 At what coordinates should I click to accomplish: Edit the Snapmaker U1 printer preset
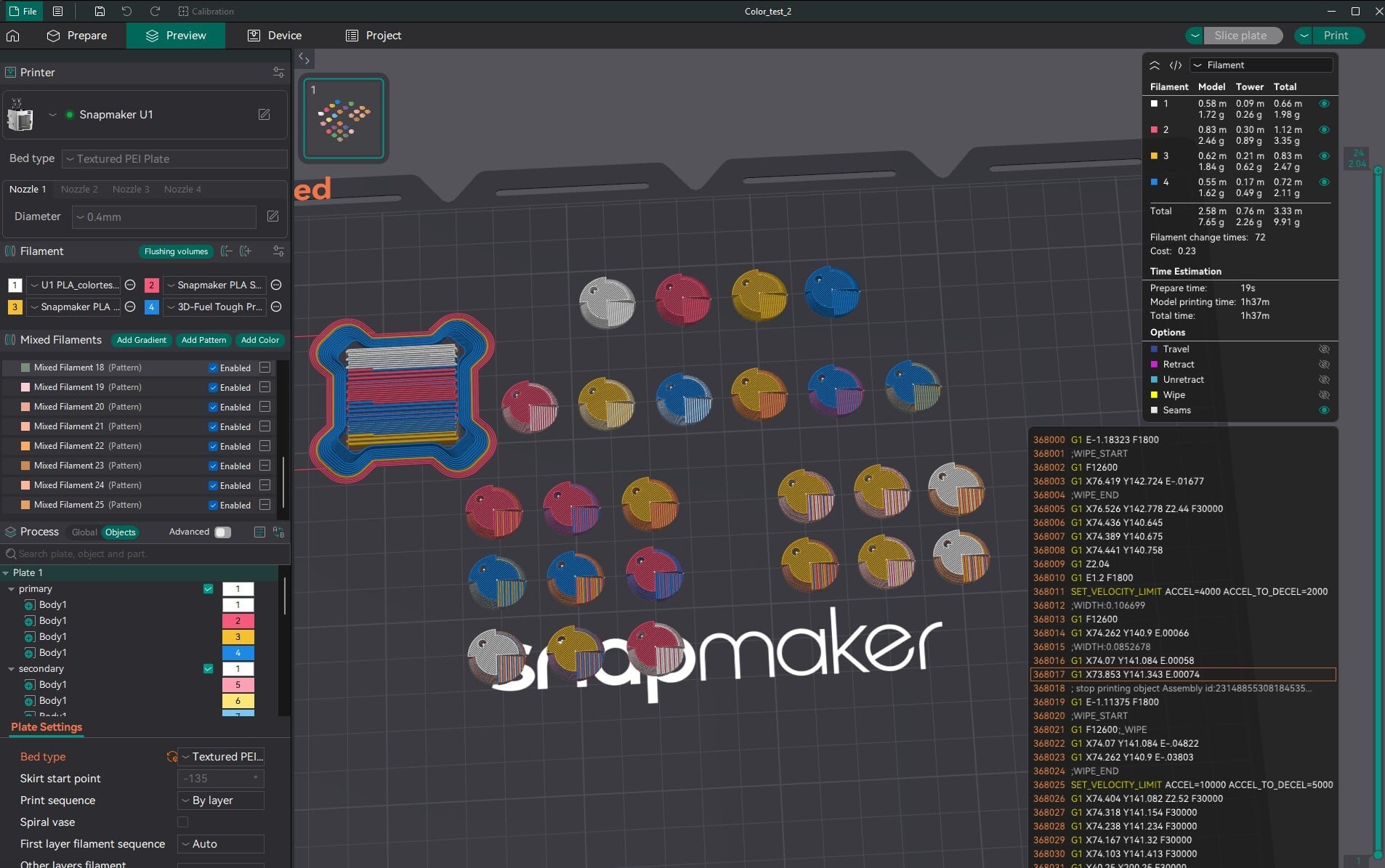click(x=264, y=115)
